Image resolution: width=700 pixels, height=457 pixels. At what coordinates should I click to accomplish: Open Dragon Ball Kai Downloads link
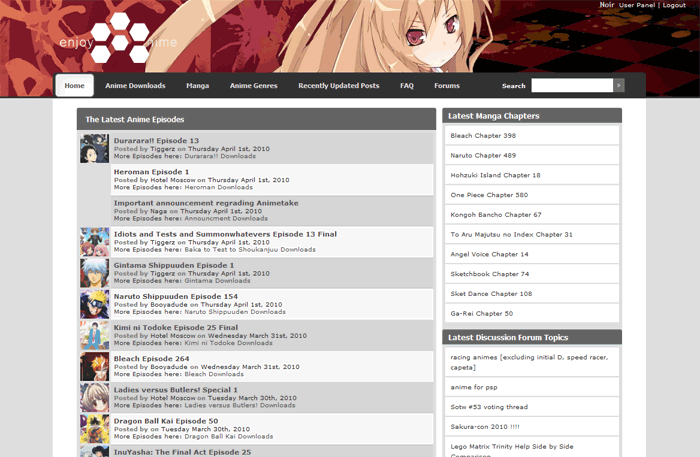229,436
